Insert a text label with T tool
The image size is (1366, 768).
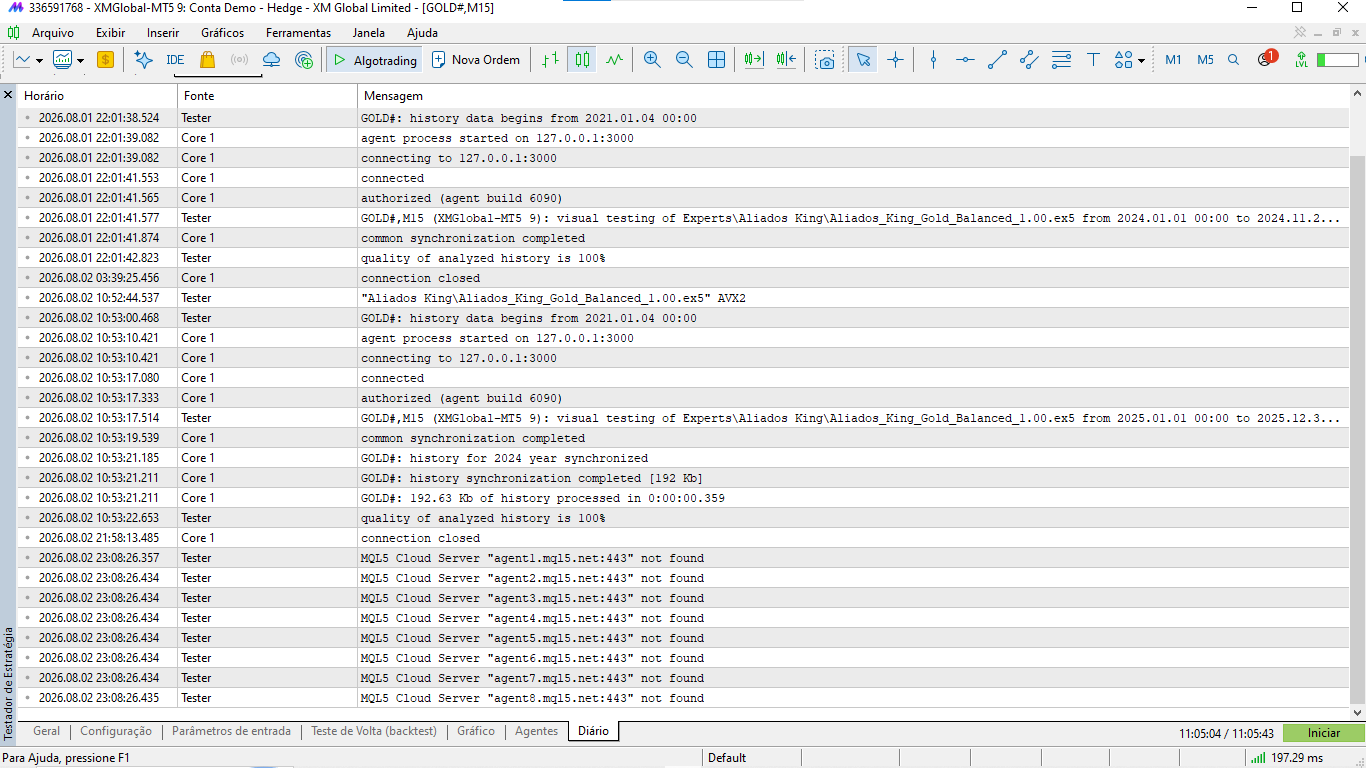(x=1093, y=60)
